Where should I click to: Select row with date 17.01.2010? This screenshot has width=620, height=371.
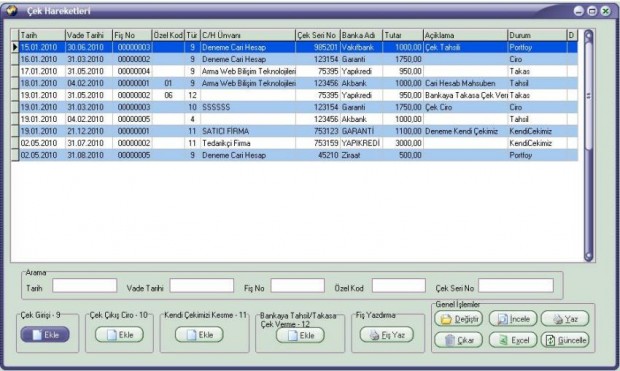[294, 71]
